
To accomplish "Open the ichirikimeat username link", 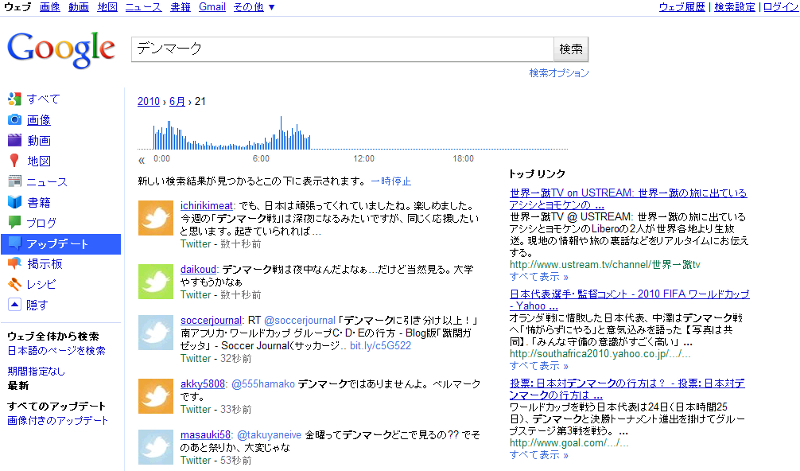I will (x=206, y=206).
